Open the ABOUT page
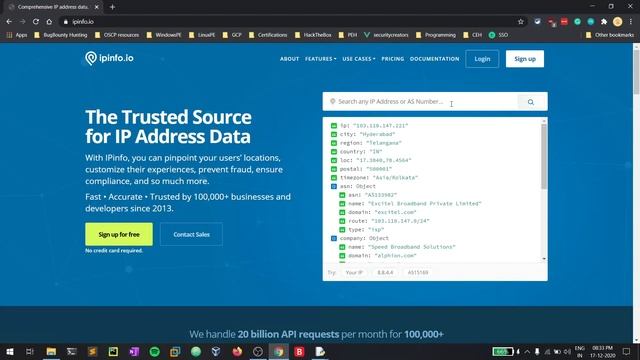 [x=289, y=59]
